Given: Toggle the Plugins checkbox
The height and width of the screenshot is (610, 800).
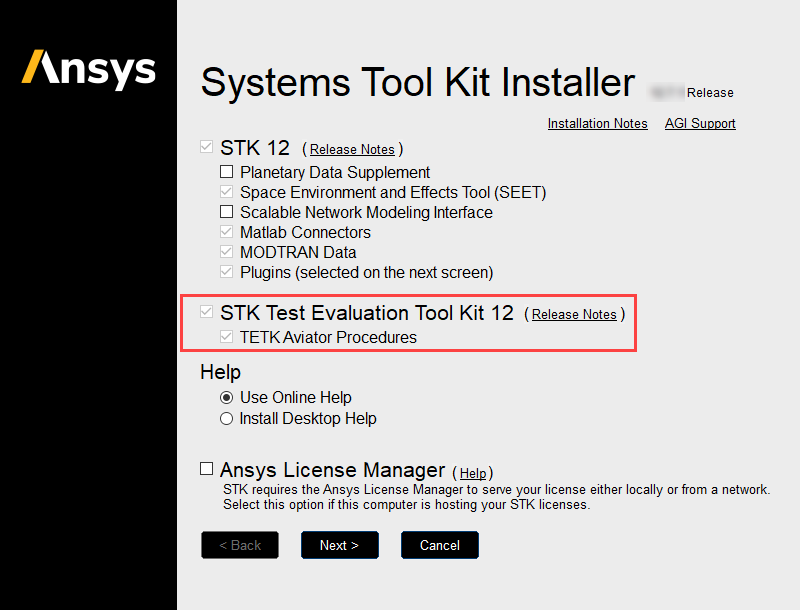Looking at the screenshot, I should click(227, 271).
